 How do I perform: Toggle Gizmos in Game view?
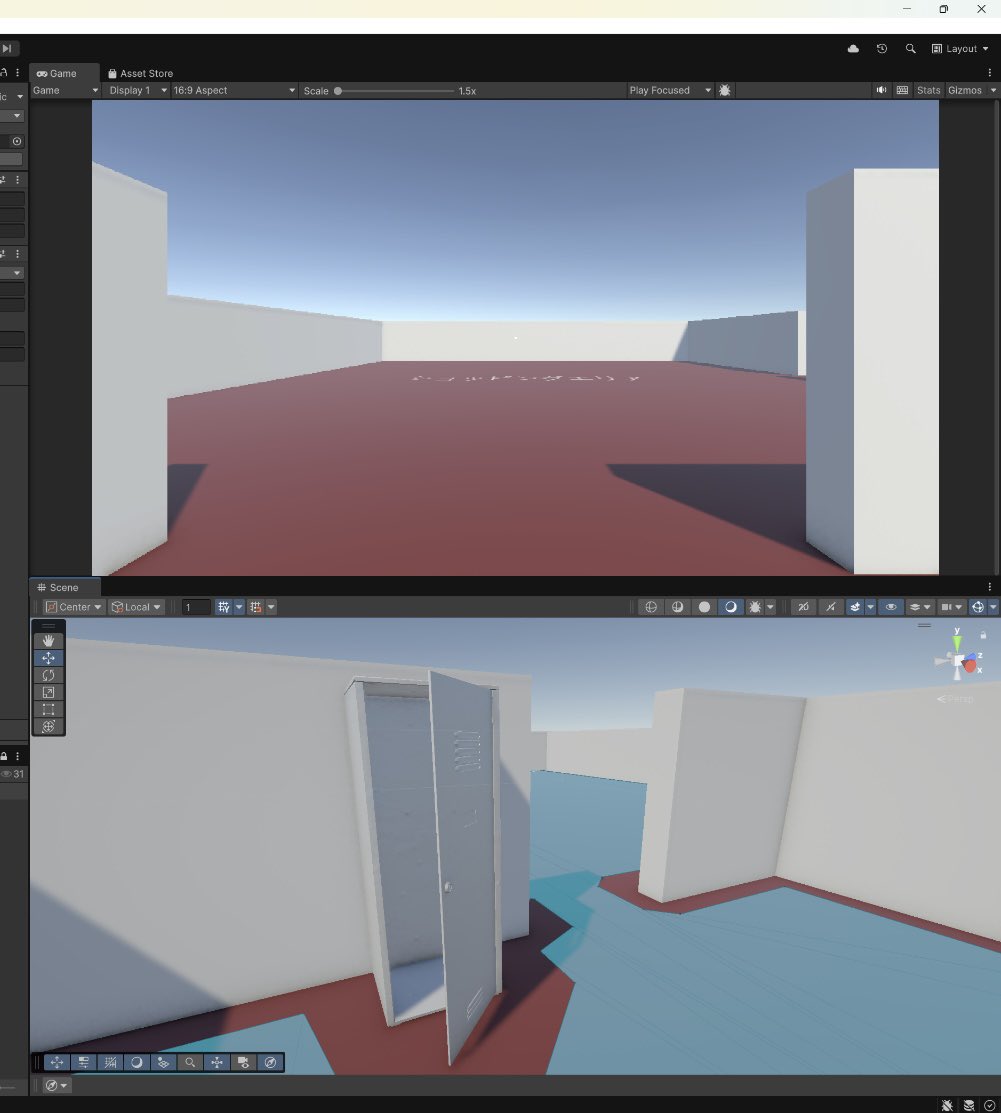click(x=965, y=90)
